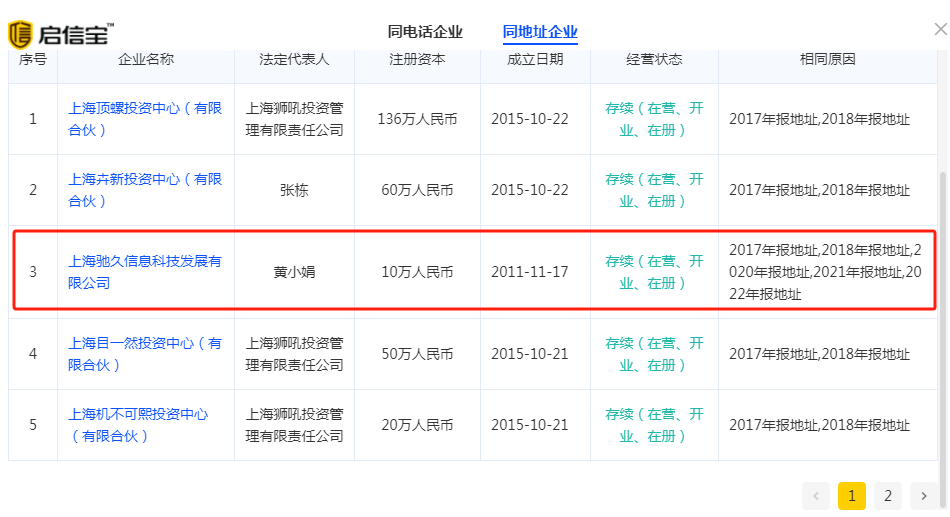Jump to page 2 in pagination
This screenshot has height=517, width=950.
[x=888, y=496]
